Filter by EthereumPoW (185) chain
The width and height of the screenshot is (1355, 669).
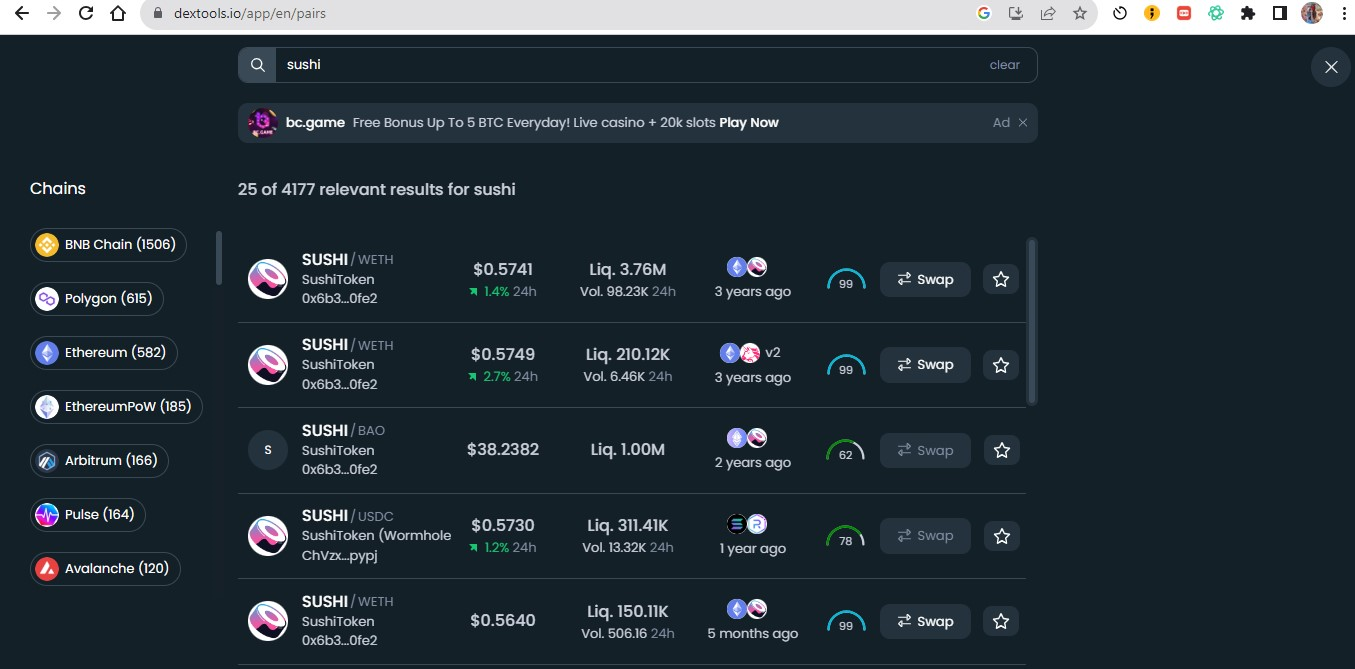pyautogui.click(x=116, y=407)
